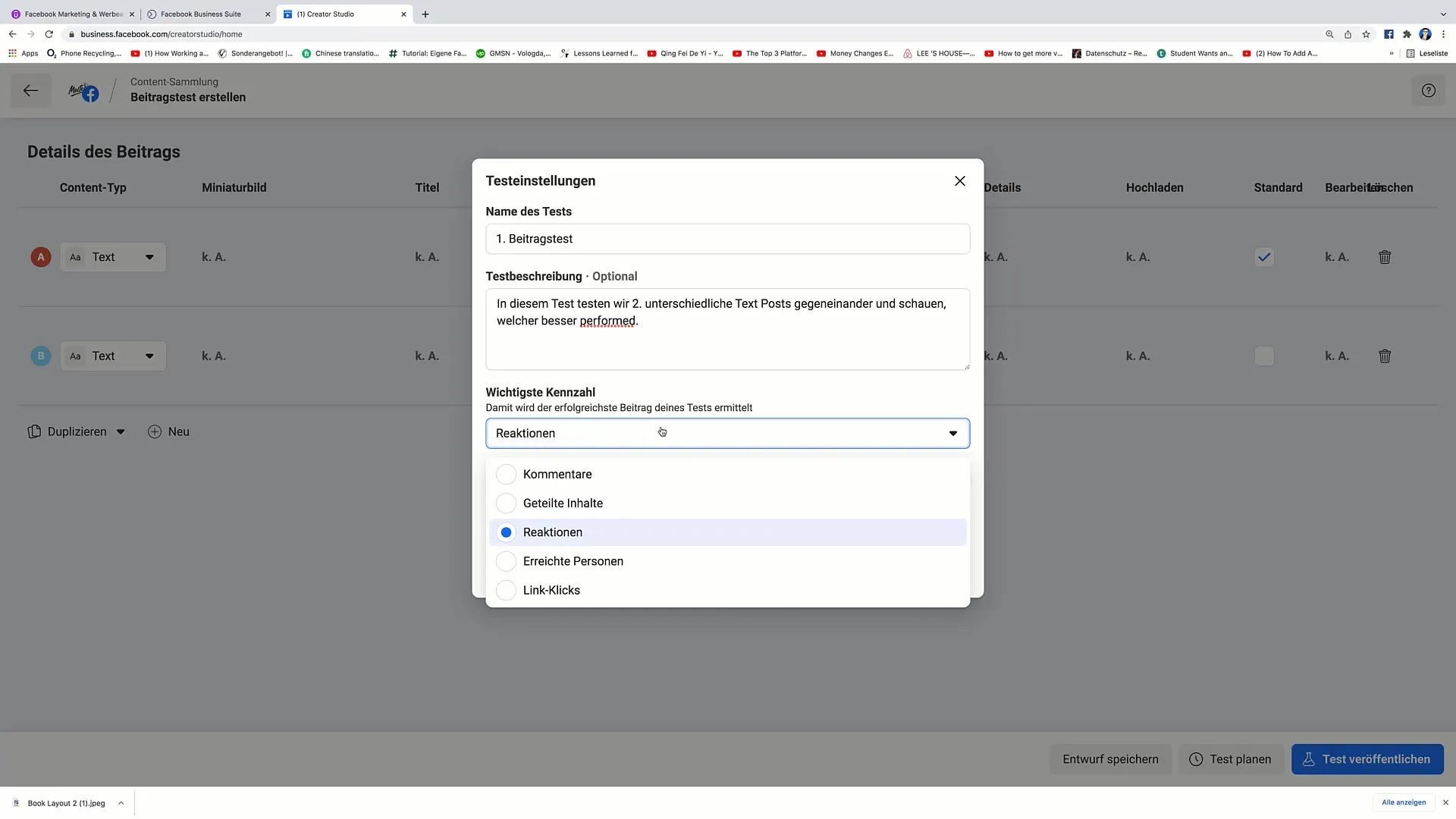This screenshot has height=819, width=1456.
Task: Select the Kommentare radio button option
Action: coord(505,474)
